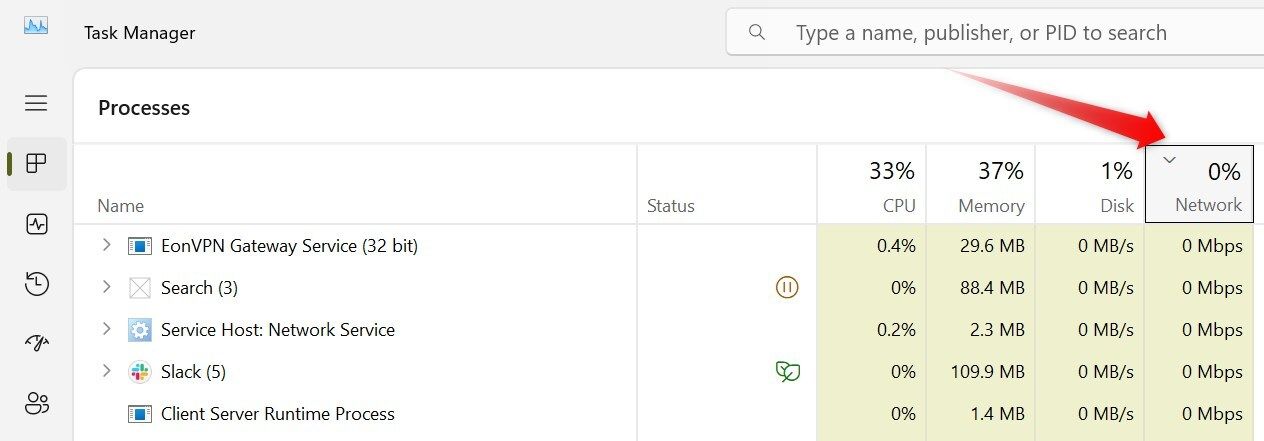Expand the Slack (5) process group

pos(107,372)
